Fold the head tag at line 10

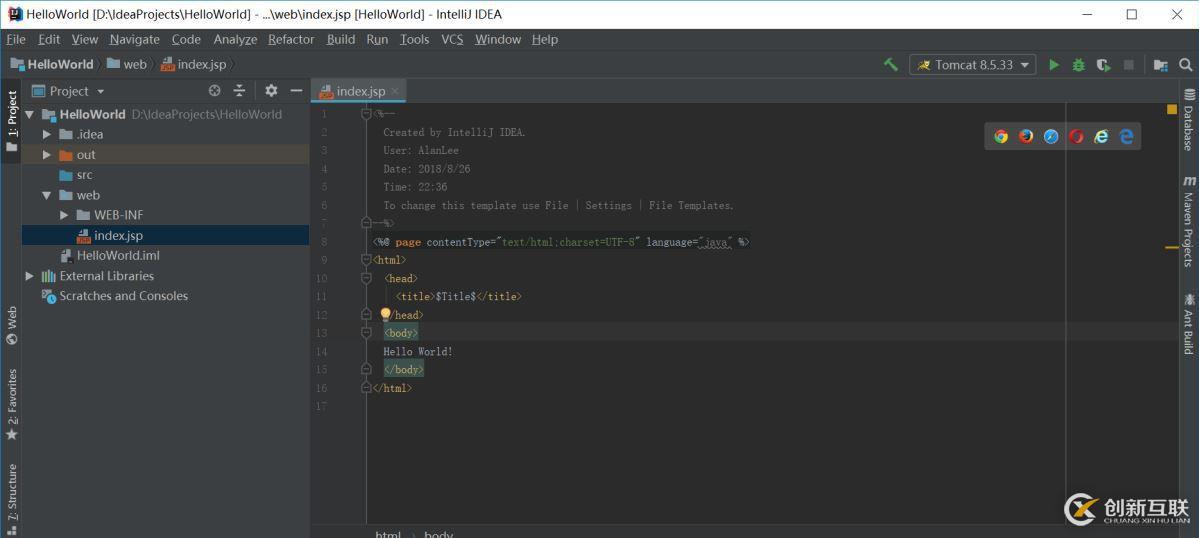click(366, 278)
